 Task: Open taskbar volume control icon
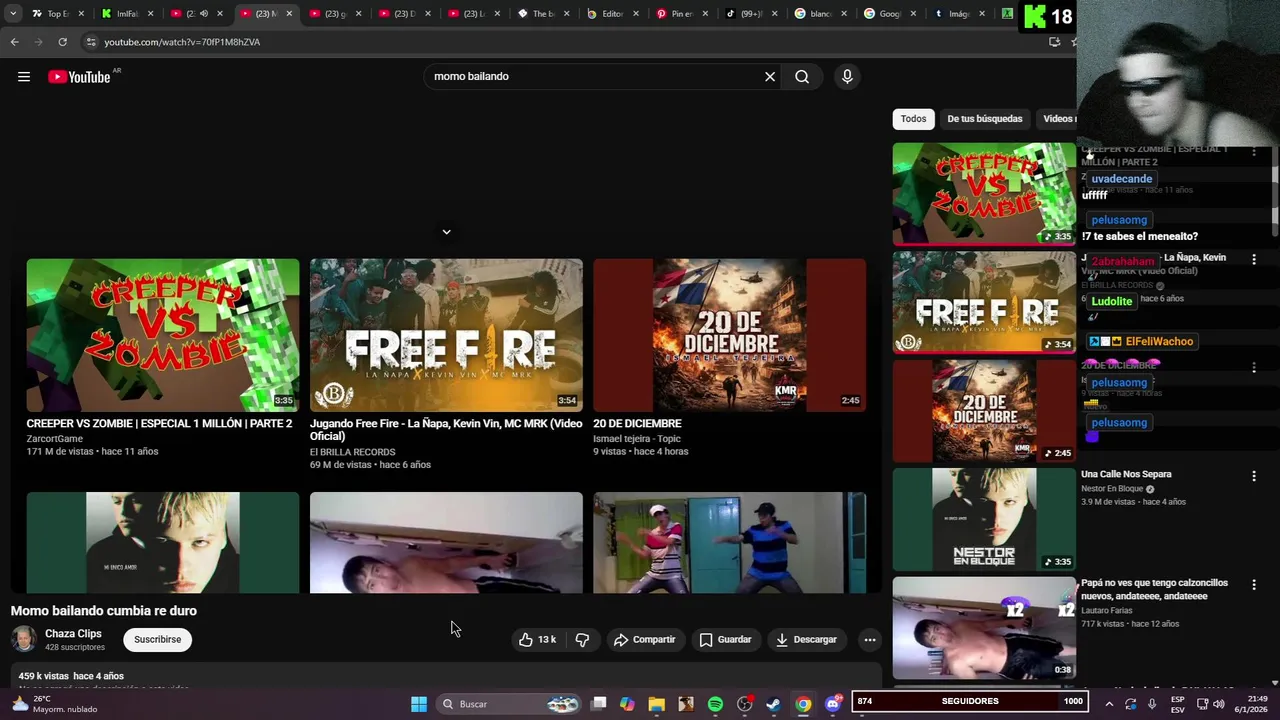(x=1218, y=704)
